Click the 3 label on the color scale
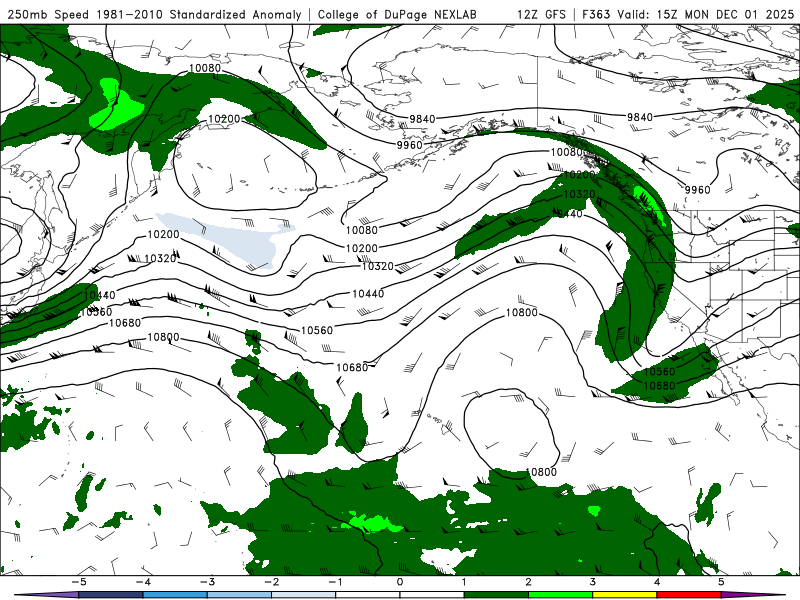 (x=593, y=582)
